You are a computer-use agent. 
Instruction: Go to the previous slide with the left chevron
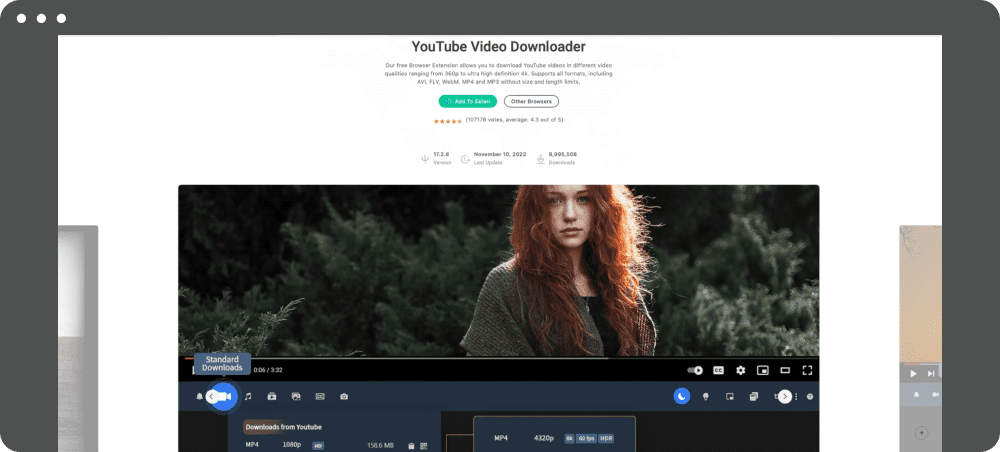pos(211,397)
